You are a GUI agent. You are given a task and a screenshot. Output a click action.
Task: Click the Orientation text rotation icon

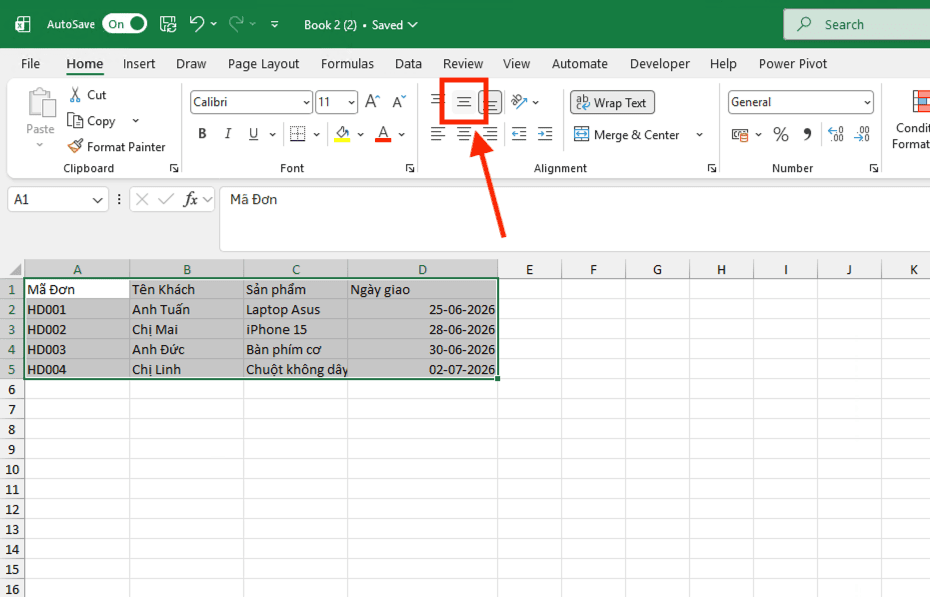(520, 102)
